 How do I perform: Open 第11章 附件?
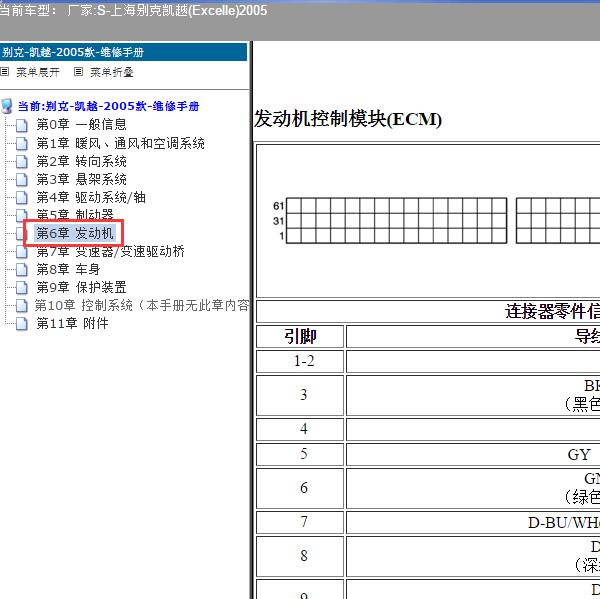coord(72,323)
